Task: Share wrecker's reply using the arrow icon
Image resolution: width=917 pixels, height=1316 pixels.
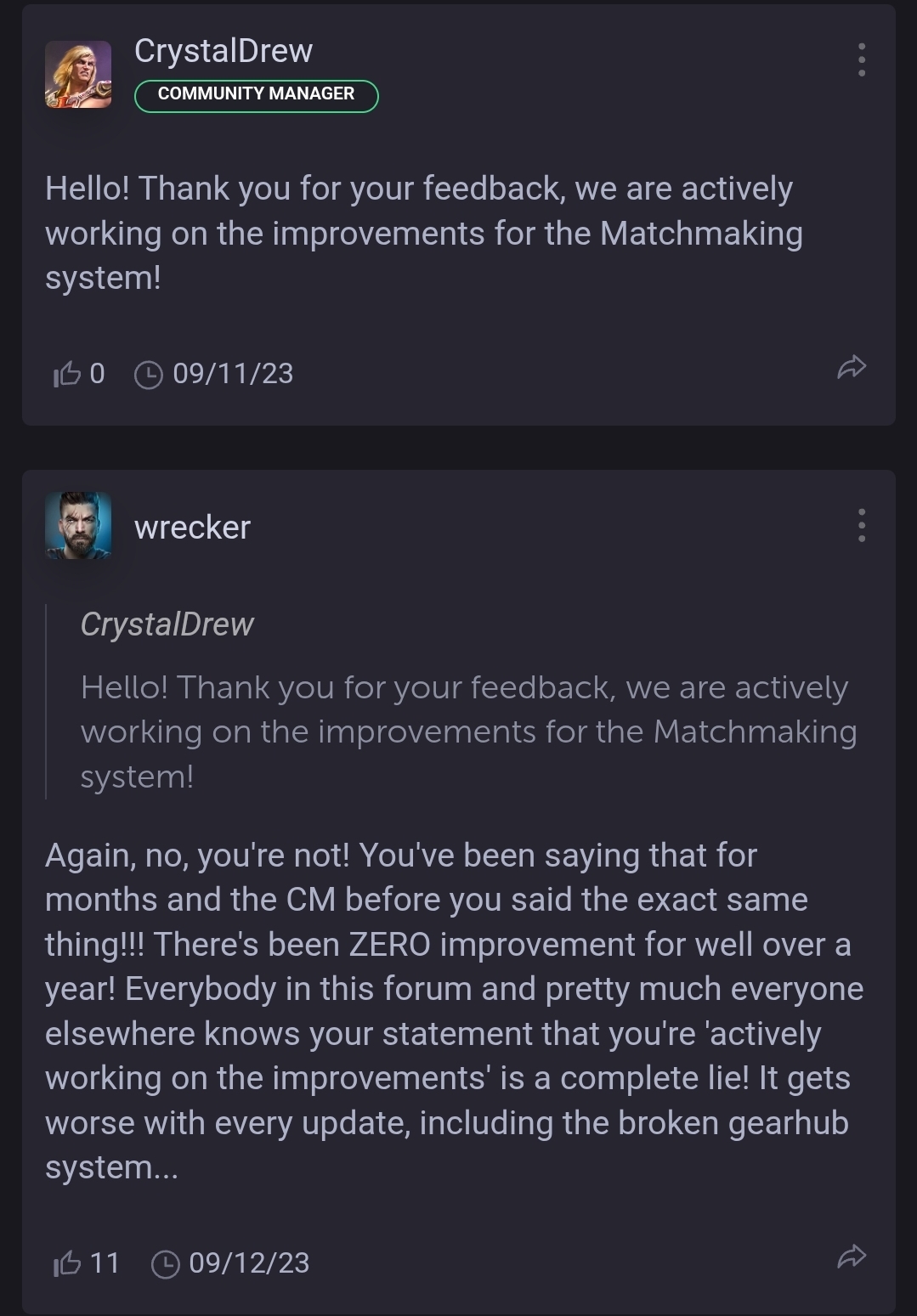Action: [851, 1257]
